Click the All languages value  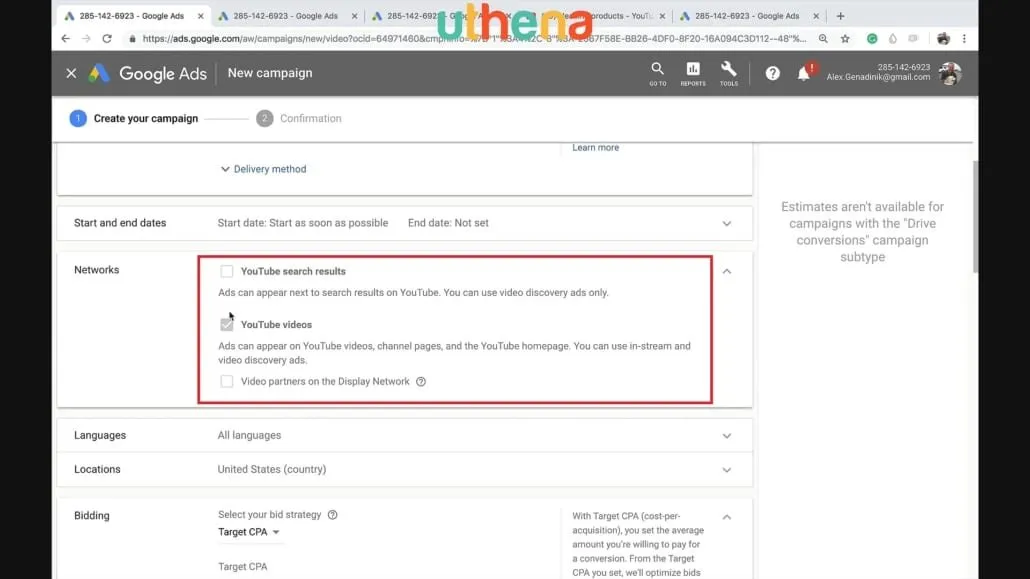[x=249, y=435]
